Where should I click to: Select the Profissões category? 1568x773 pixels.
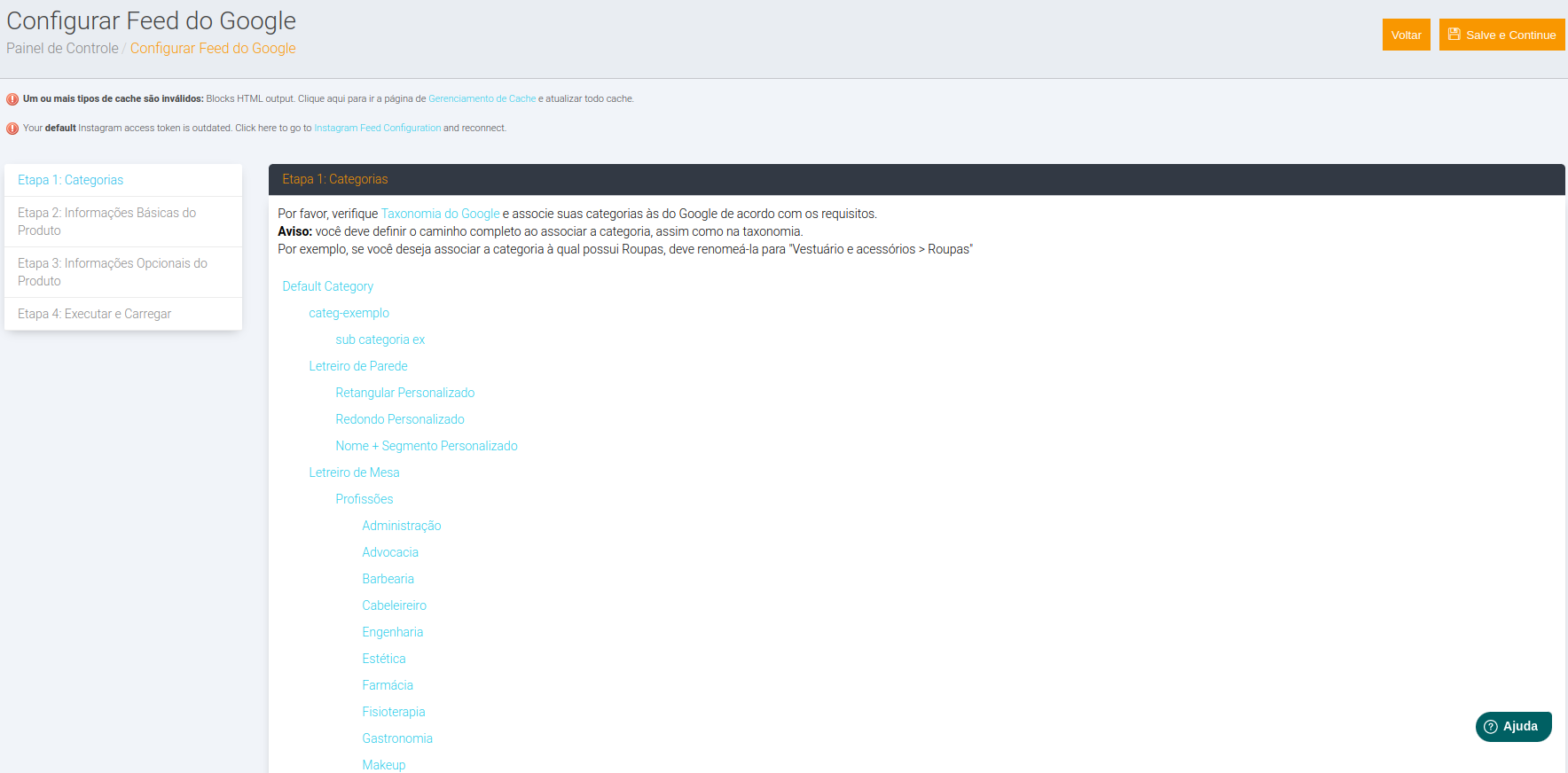pos(364,499)
